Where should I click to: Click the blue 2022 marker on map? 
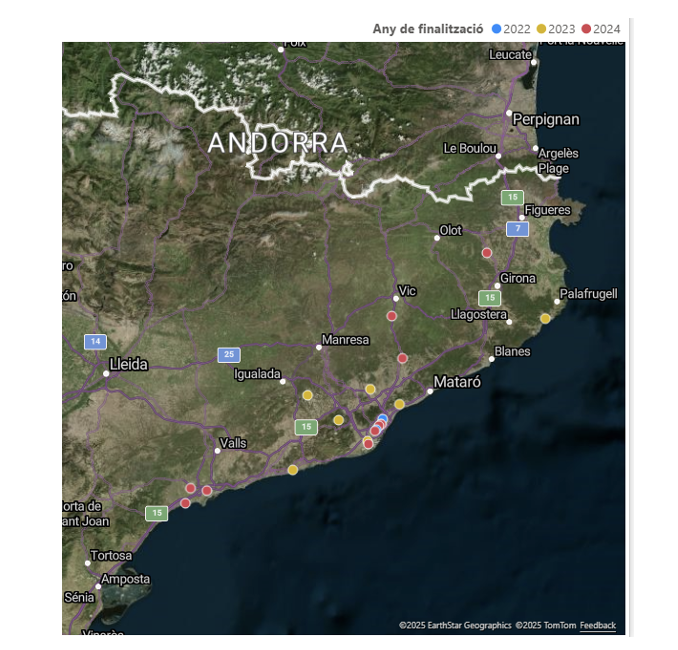click(x=383, y=419)
